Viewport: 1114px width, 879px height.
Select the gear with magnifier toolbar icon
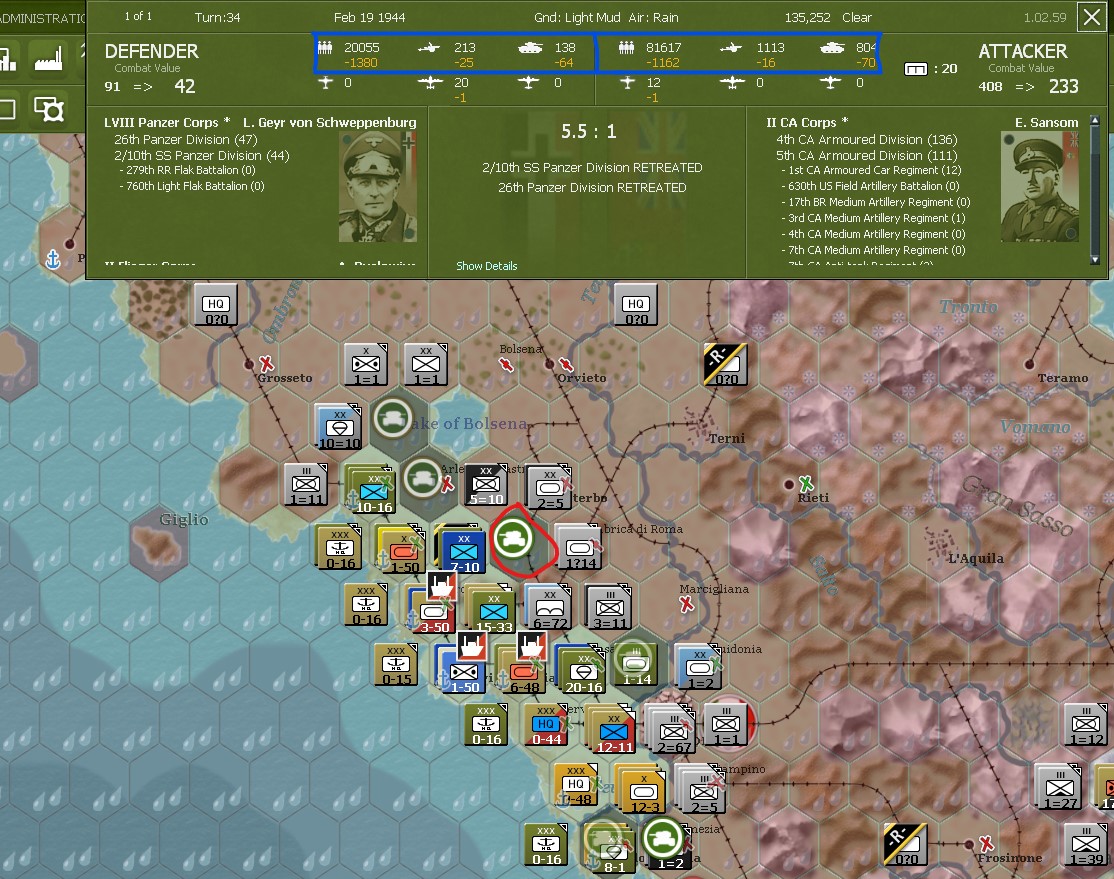pos(49,109)
